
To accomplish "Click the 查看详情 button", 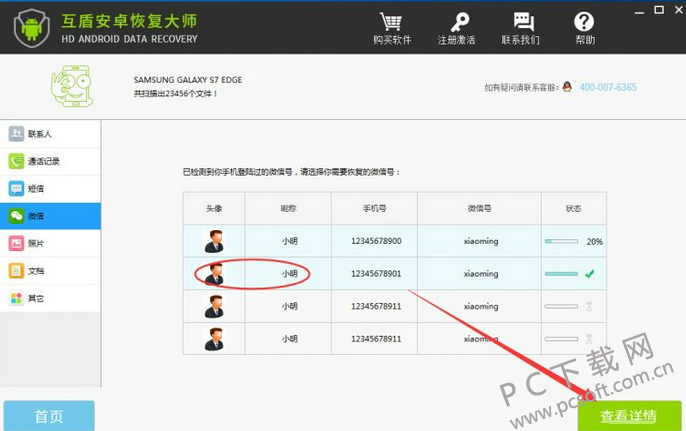I will point(629,416).
